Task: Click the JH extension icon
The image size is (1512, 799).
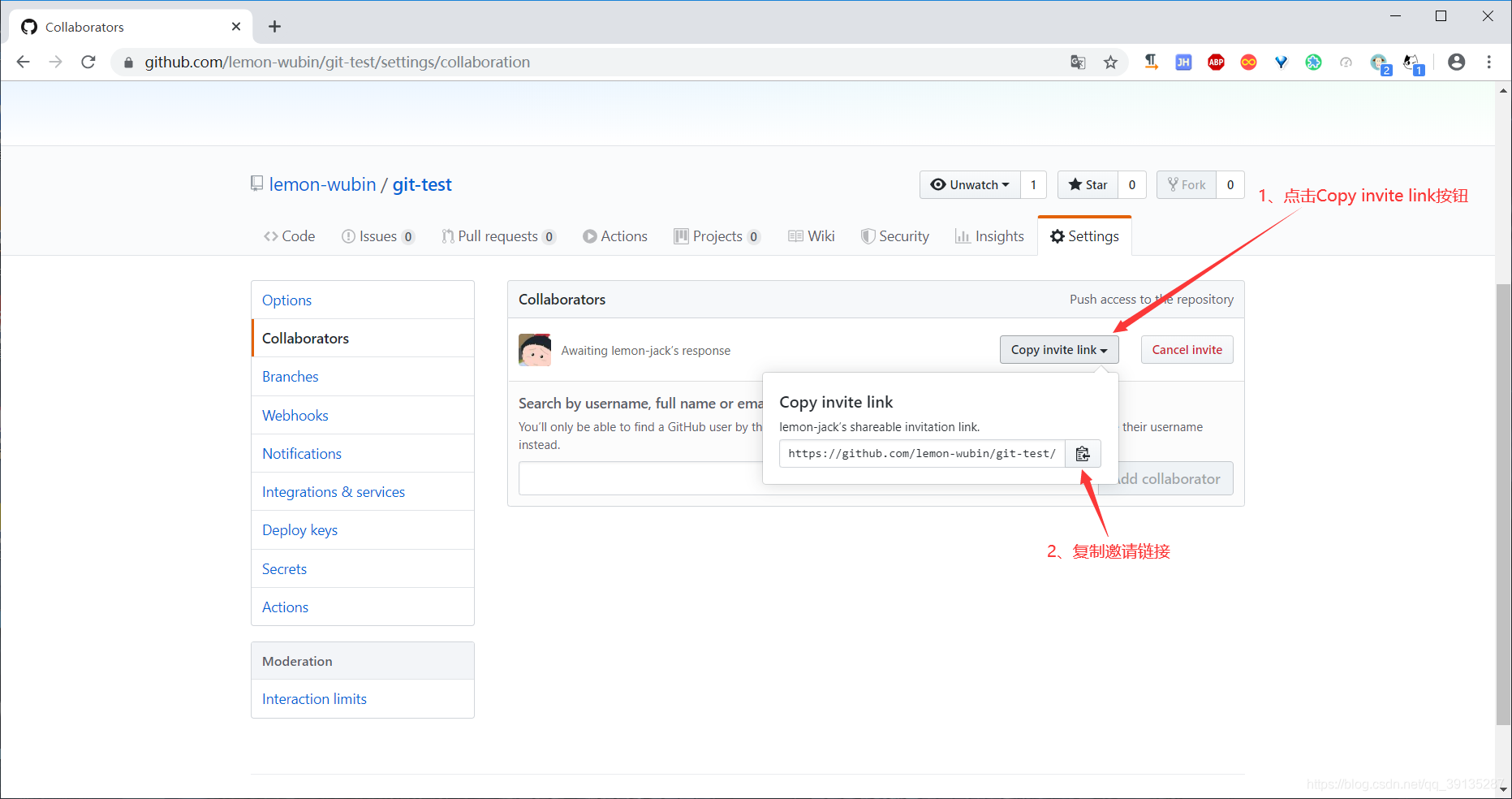Action: pos(1183,62)
